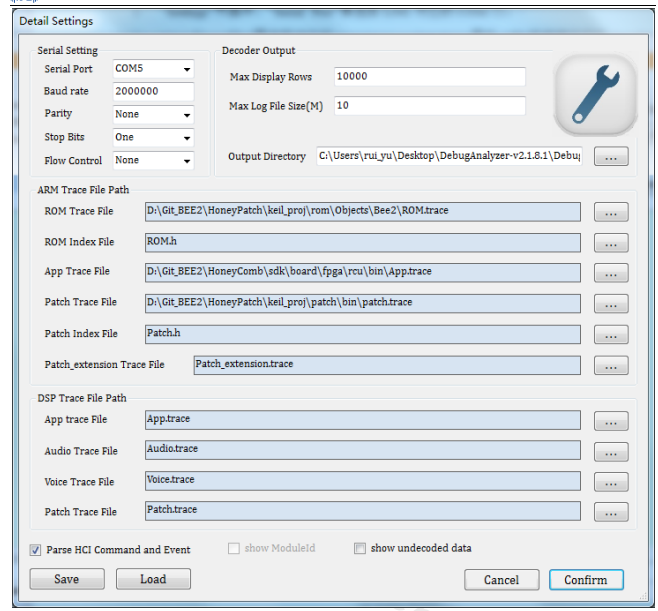Viewport: 658px width, 611px height.
Task: Click the Confirm button
Action: pyautogui.click(x=586, y=580)
